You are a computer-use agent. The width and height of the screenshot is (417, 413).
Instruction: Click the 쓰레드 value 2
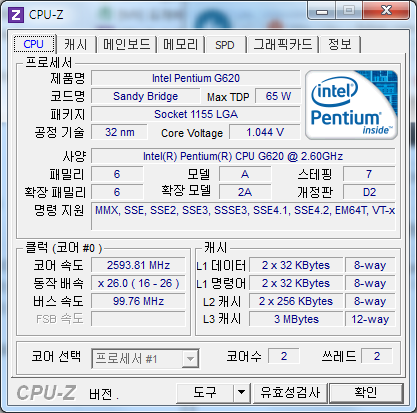click(x=377, y=356)
